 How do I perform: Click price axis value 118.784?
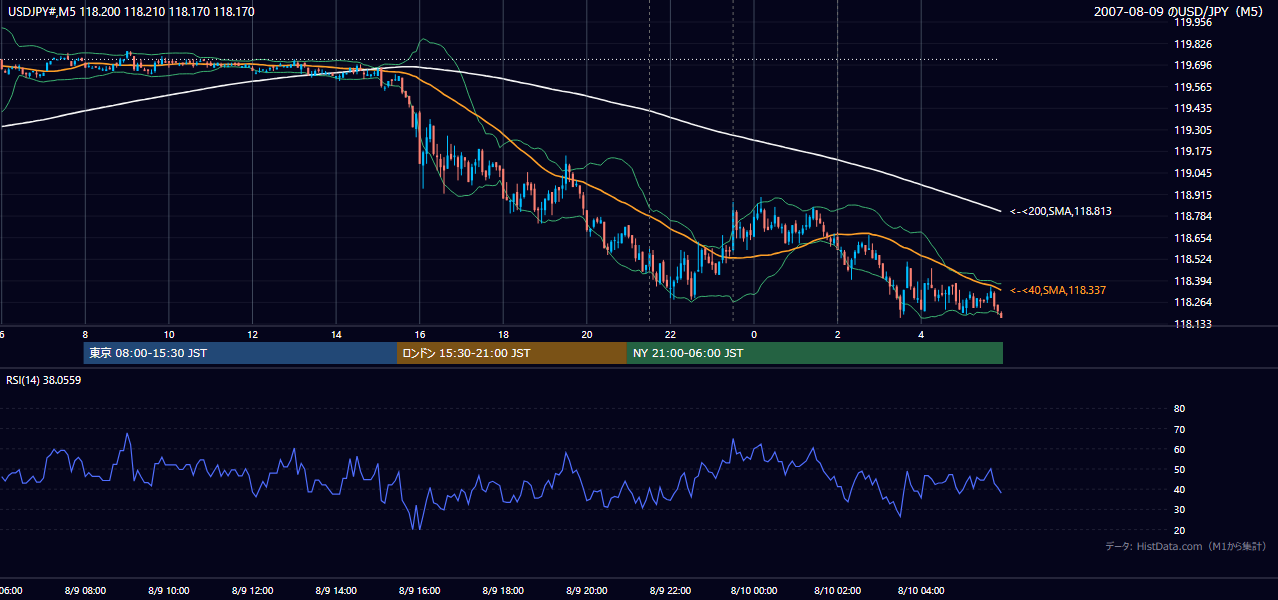[1193, 216]
